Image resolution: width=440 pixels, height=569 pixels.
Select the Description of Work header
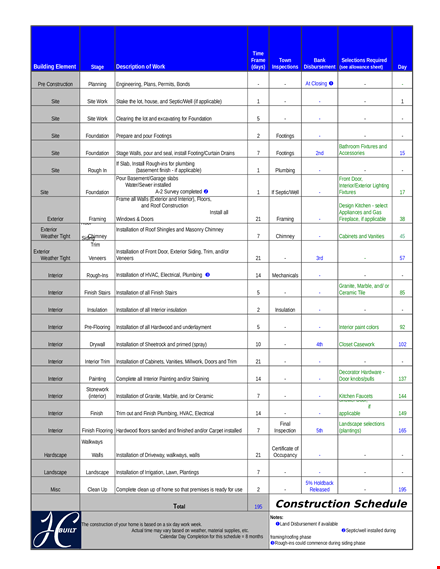click(140, 67)
